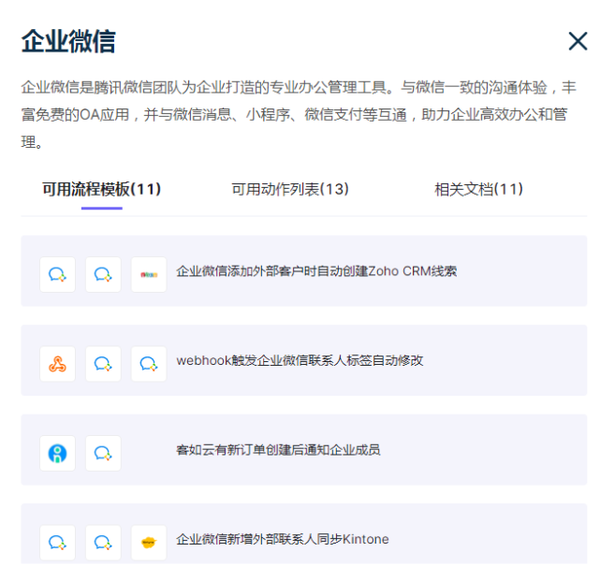Image resolution: width=600 pixels, height=581 pixels.
Task: Switch to 可用流程模板(11) tab
Action: [x=102, y=189]
